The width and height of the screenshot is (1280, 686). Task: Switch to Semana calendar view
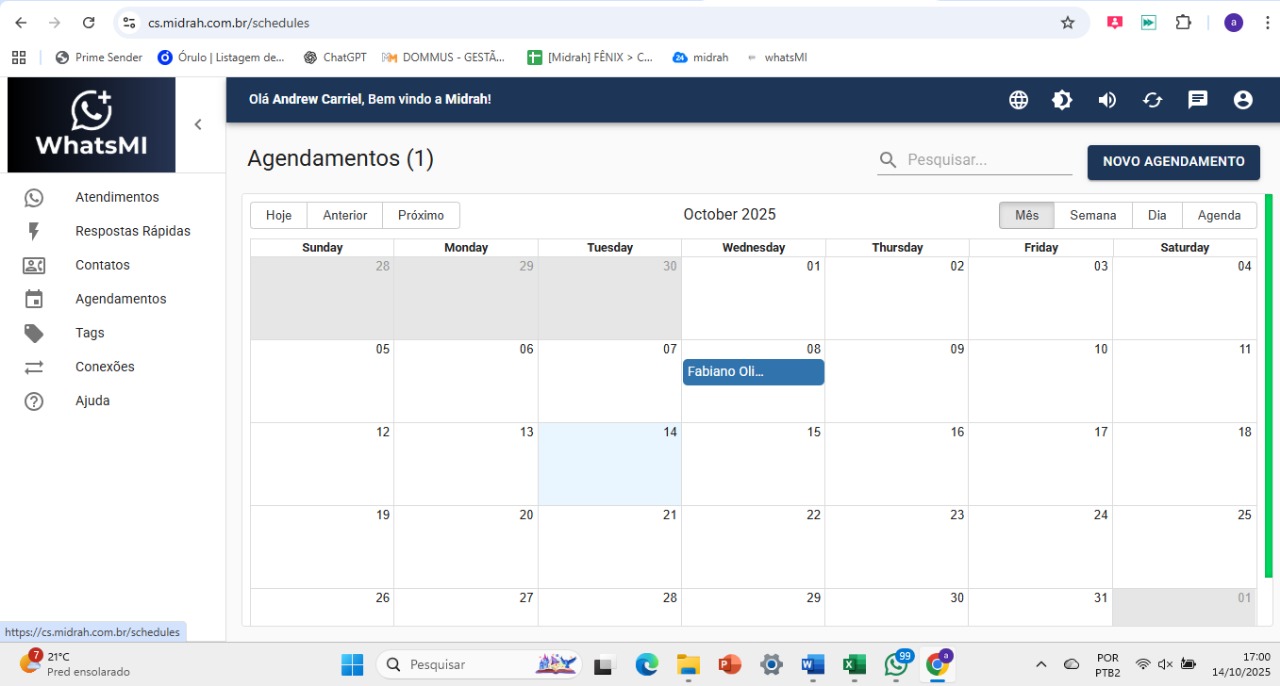coord(1092,215)
